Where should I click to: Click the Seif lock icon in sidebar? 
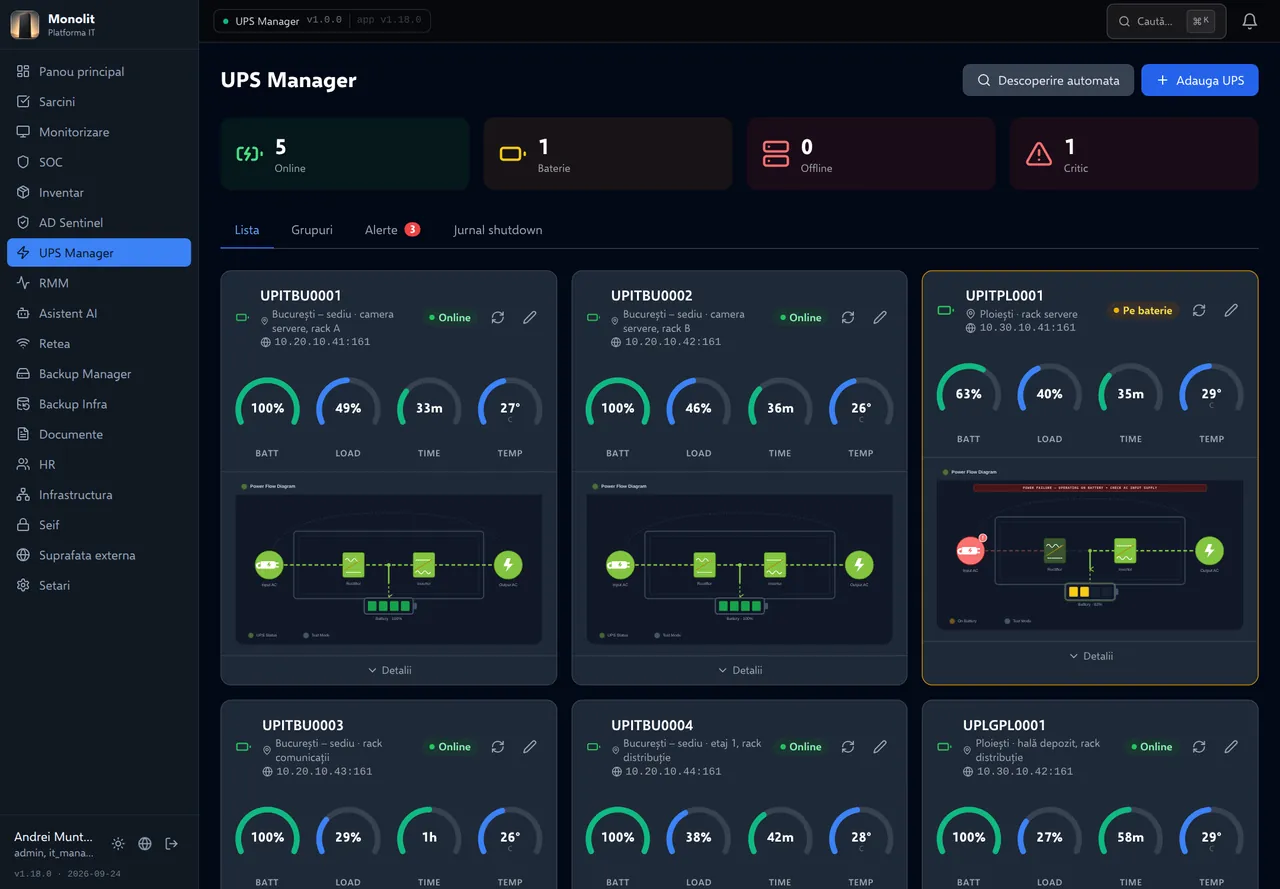[23, 525]
